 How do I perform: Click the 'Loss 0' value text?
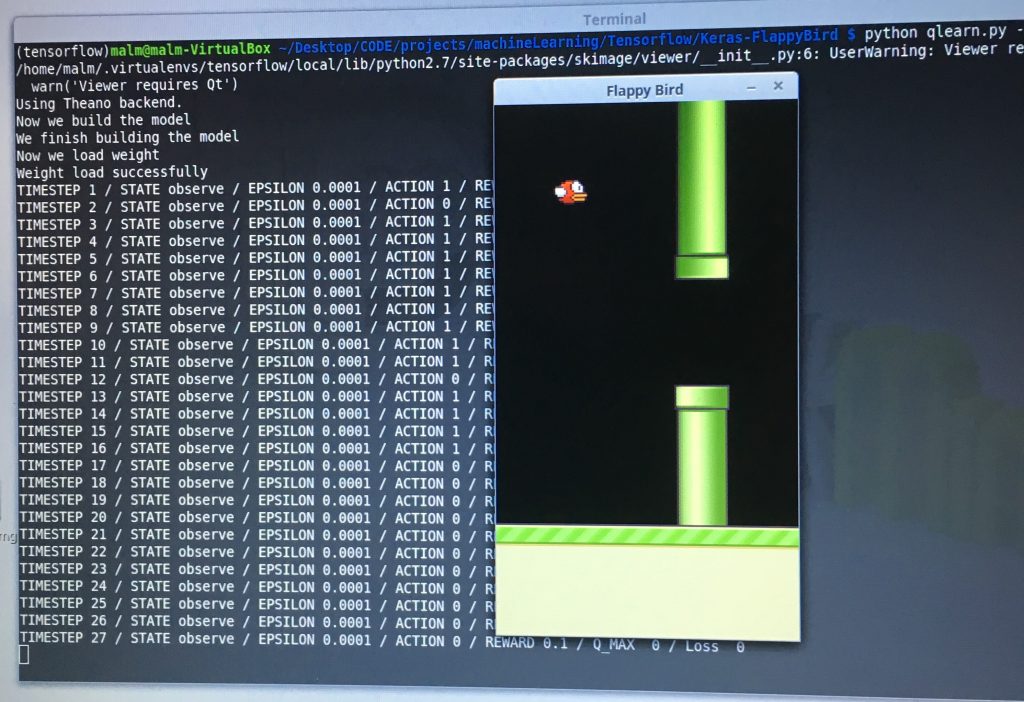click(x=715, y=646)
